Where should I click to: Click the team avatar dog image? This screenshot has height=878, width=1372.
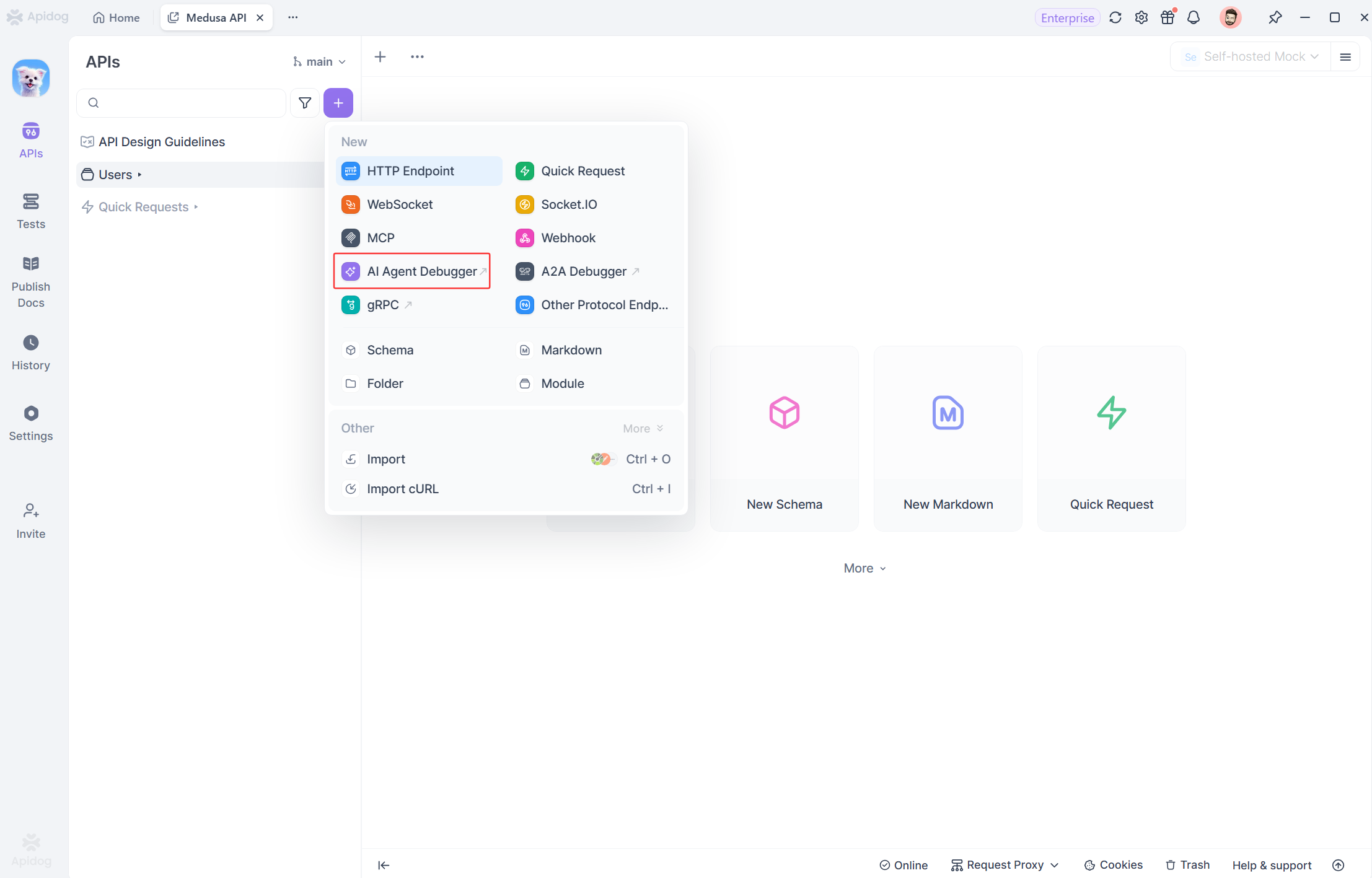[30, 79]
